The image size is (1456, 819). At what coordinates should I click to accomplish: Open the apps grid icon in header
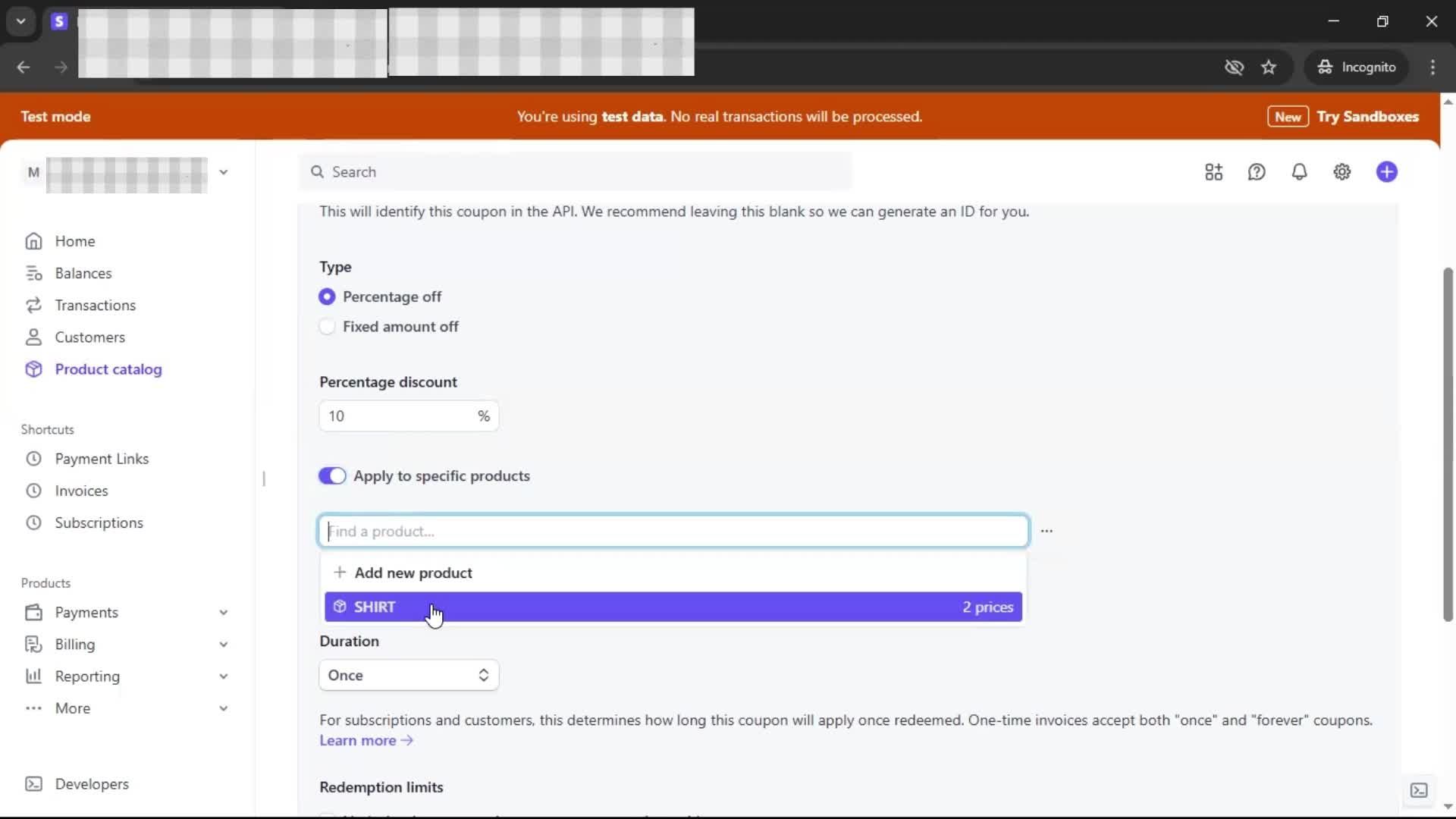coord(1213,172)
